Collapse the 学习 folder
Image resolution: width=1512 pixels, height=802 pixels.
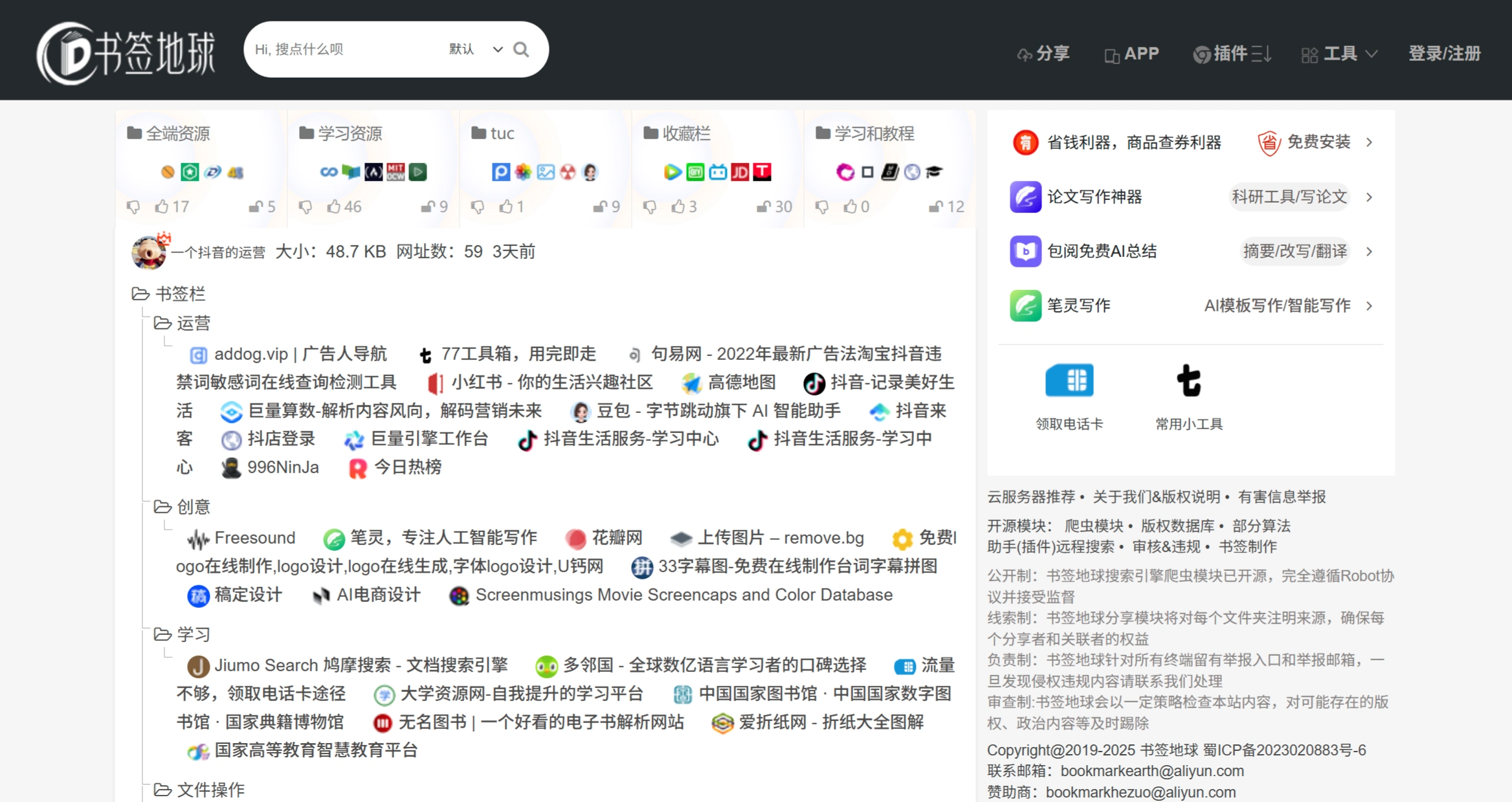pyautogui.click(x=162, y=634)
